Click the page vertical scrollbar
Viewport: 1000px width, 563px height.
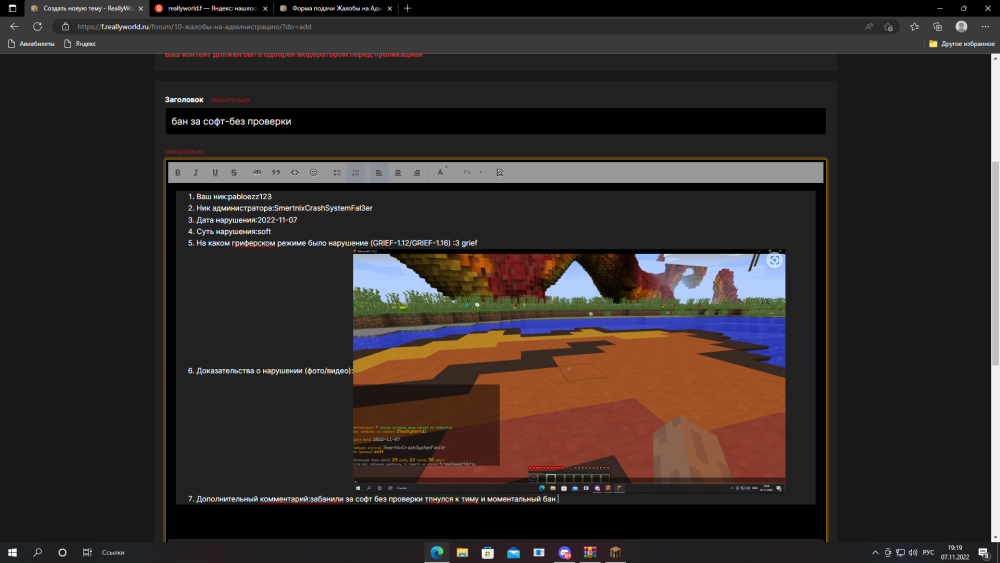995,263
